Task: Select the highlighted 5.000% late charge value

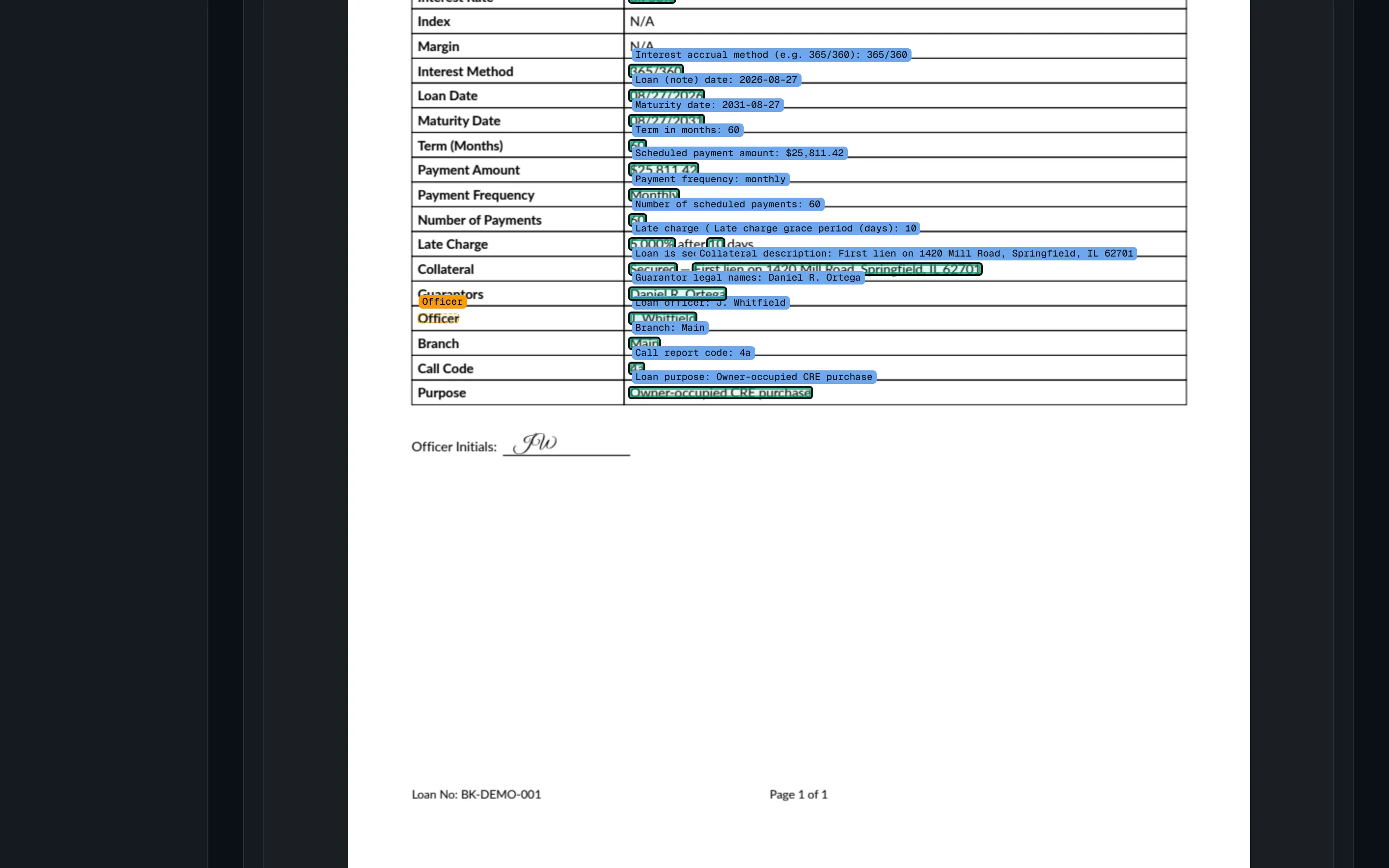Action: coord(652,244)
